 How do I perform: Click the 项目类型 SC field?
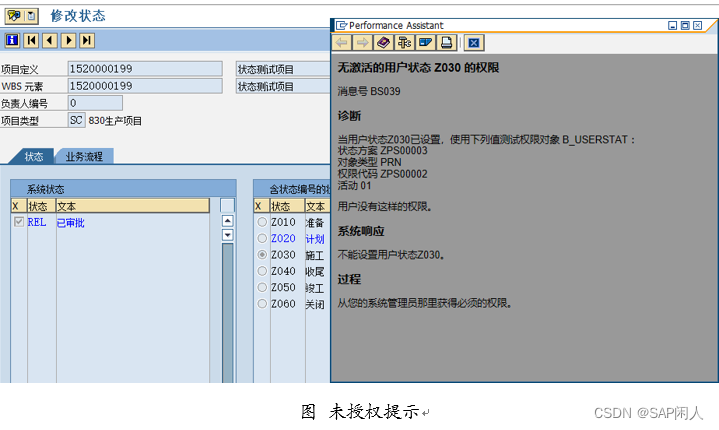pos(76,120)
